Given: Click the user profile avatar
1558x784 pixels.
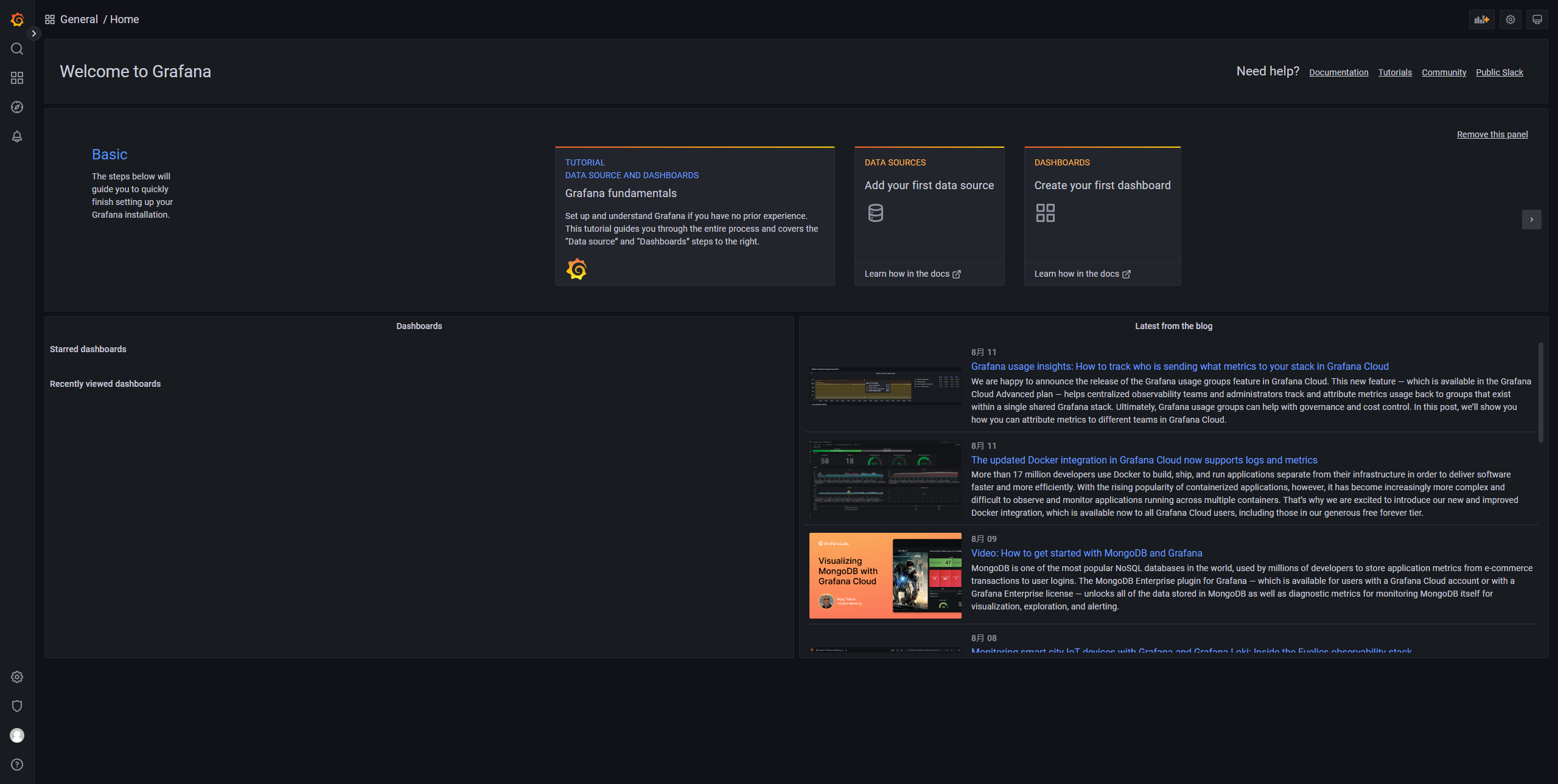Looking at the screenshot, I should click(17, 735).
